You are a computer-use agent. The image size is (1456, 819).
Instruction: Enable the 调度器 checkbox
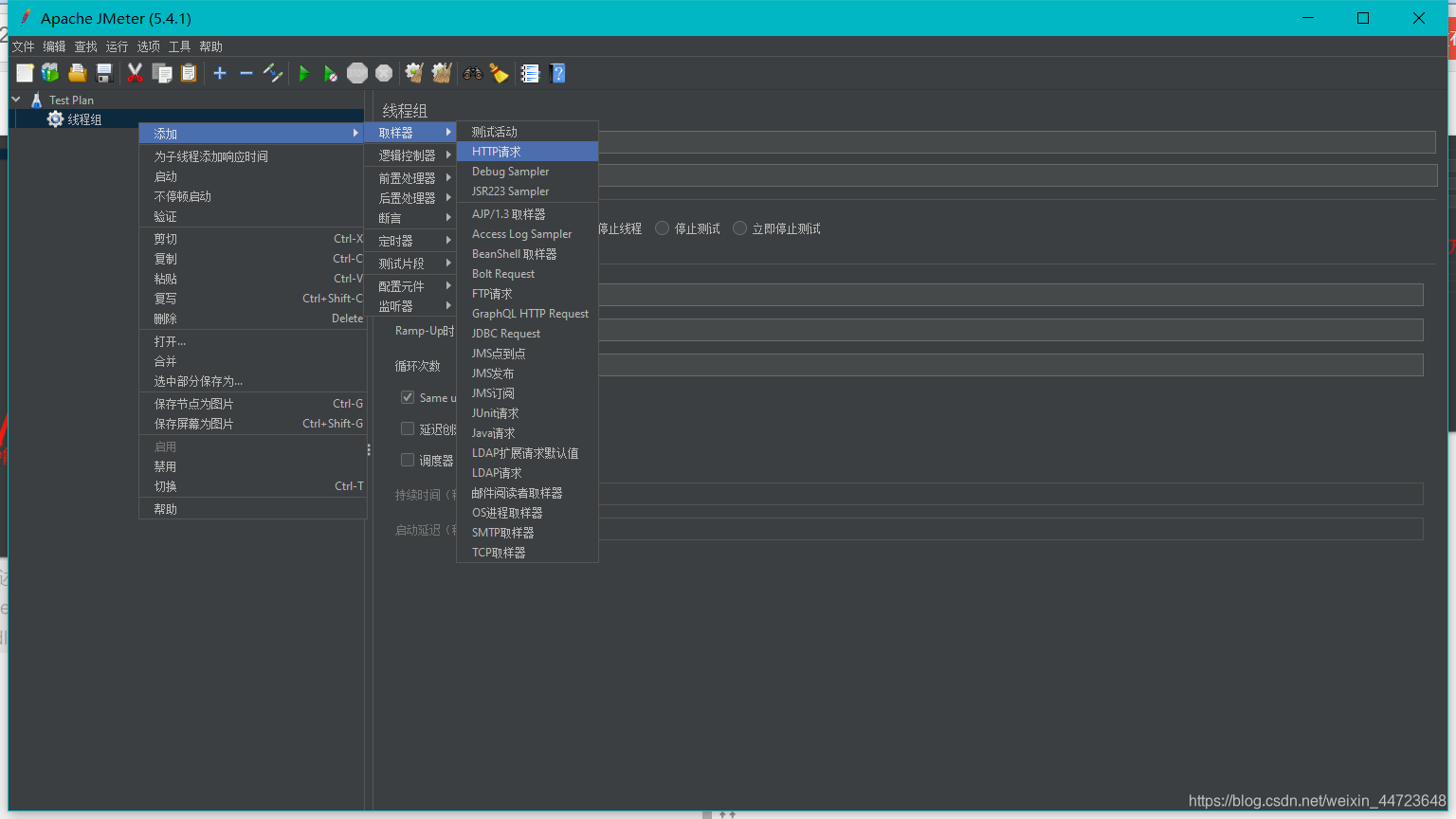[x=408, y=460]
